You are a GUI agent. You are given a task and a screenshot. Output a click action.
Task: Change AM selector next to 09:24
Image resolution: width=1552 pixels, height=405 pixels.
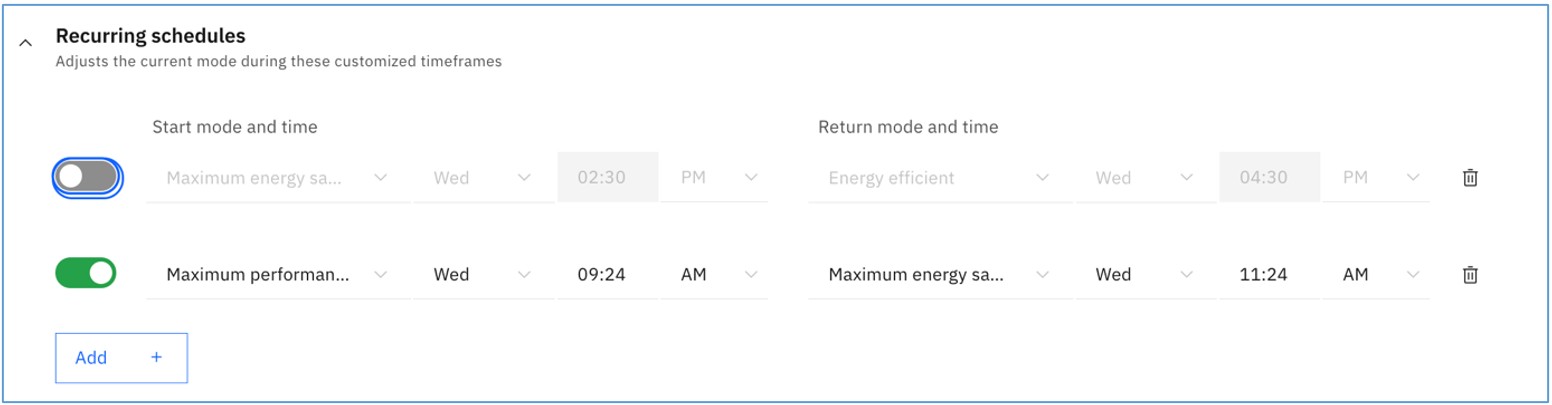click(x=715, y=275)
